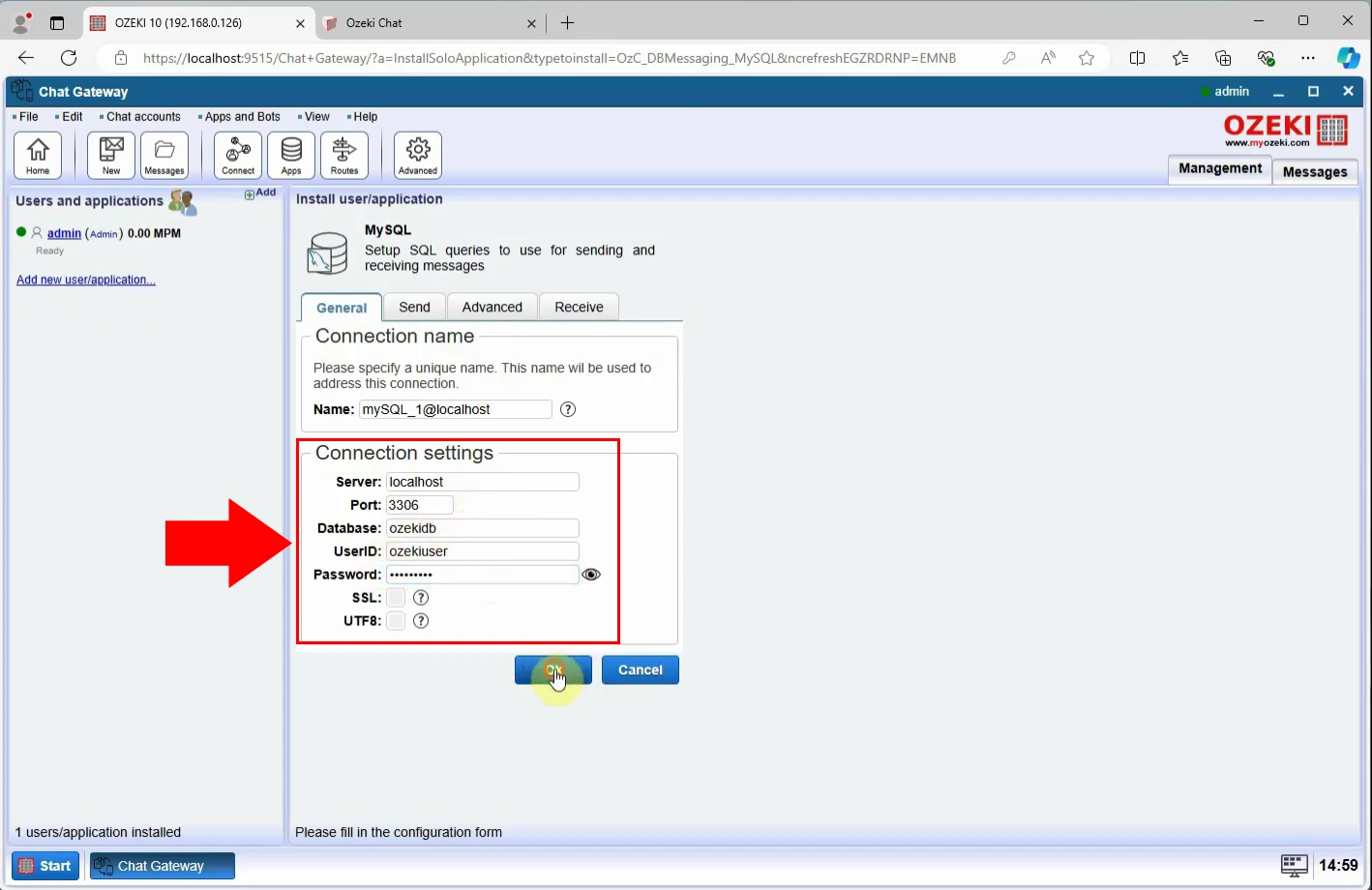Open the Ozeki Start menu button

point(45,866)
